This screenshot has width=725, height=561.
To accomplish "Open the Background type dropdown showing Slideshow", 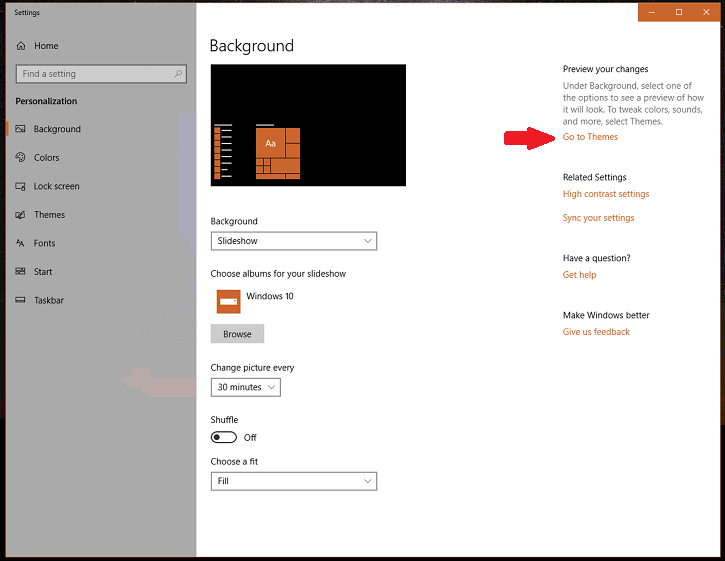I will [x=294, y=241].
